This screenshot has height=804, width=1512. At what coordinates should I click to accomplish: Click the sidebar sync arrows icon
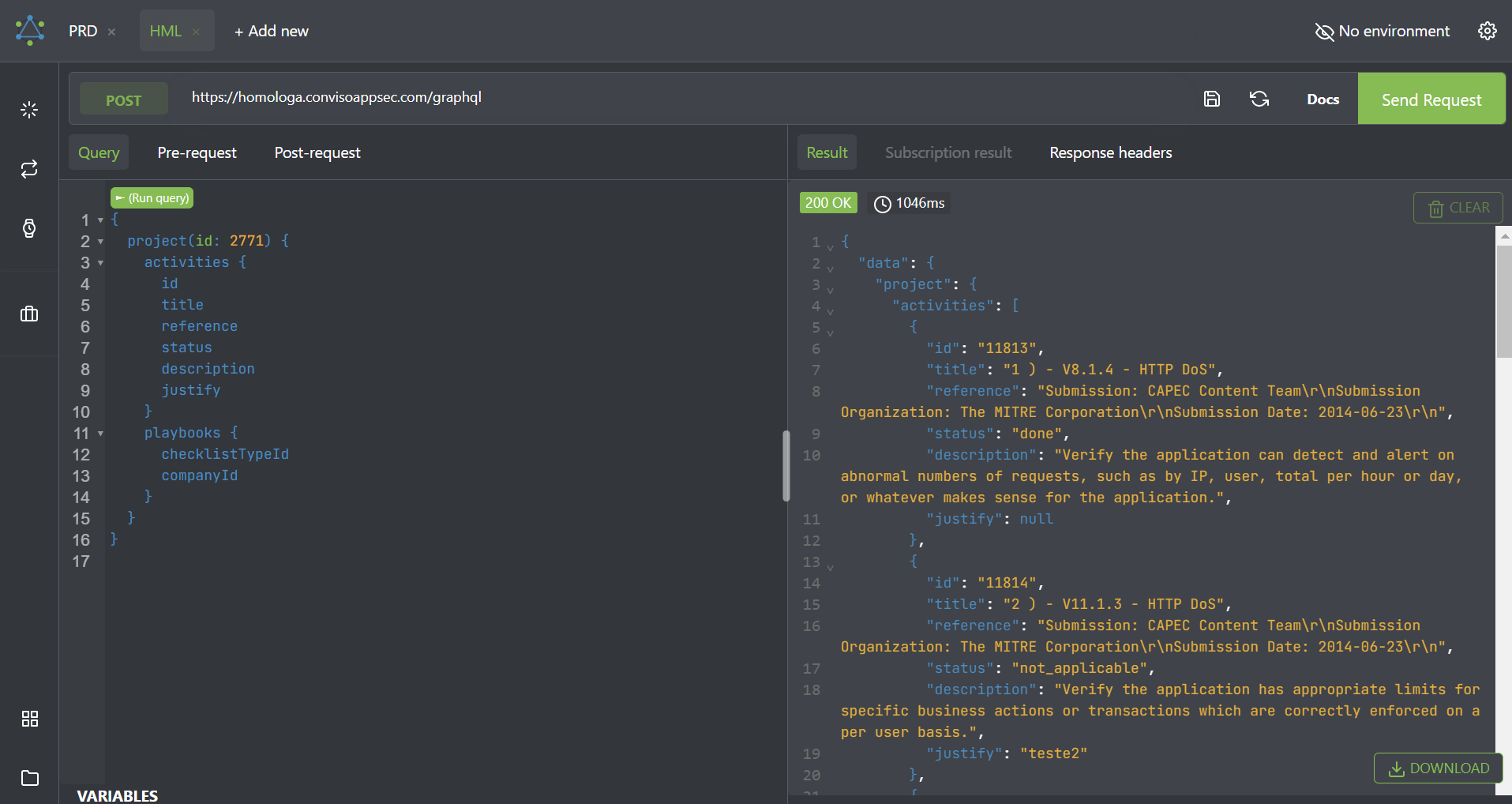coord(29,169)
